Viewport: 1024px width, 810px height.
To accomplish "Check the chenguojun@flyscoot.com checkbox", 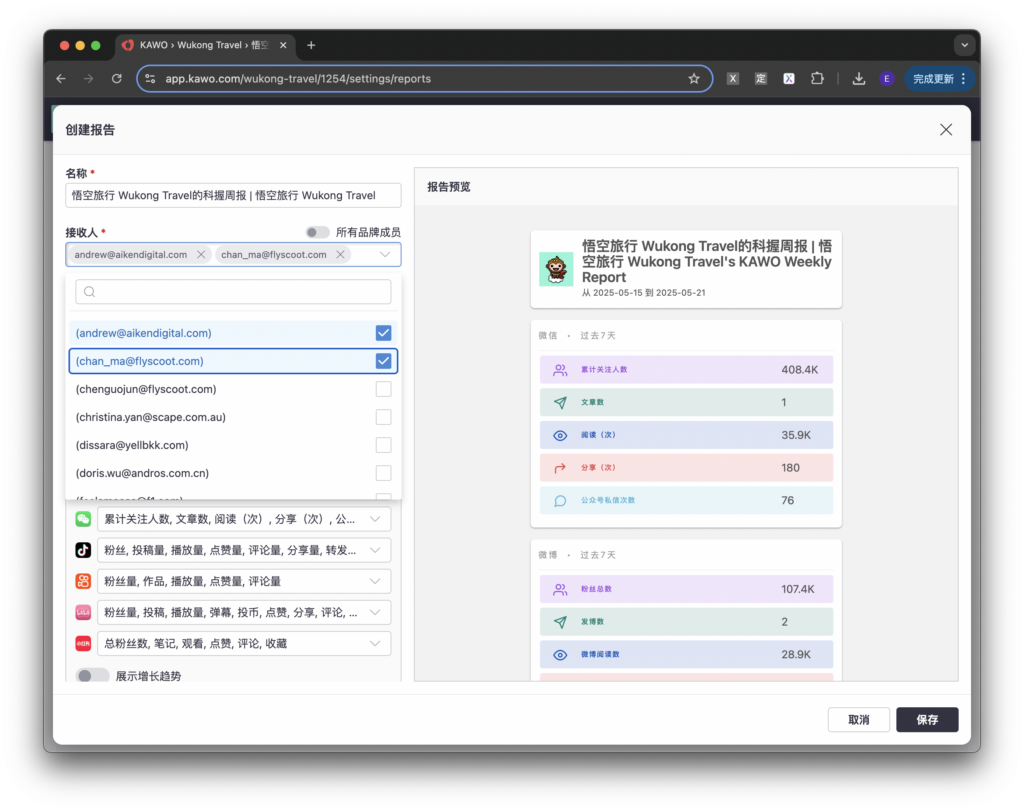I will coord(383,389).
